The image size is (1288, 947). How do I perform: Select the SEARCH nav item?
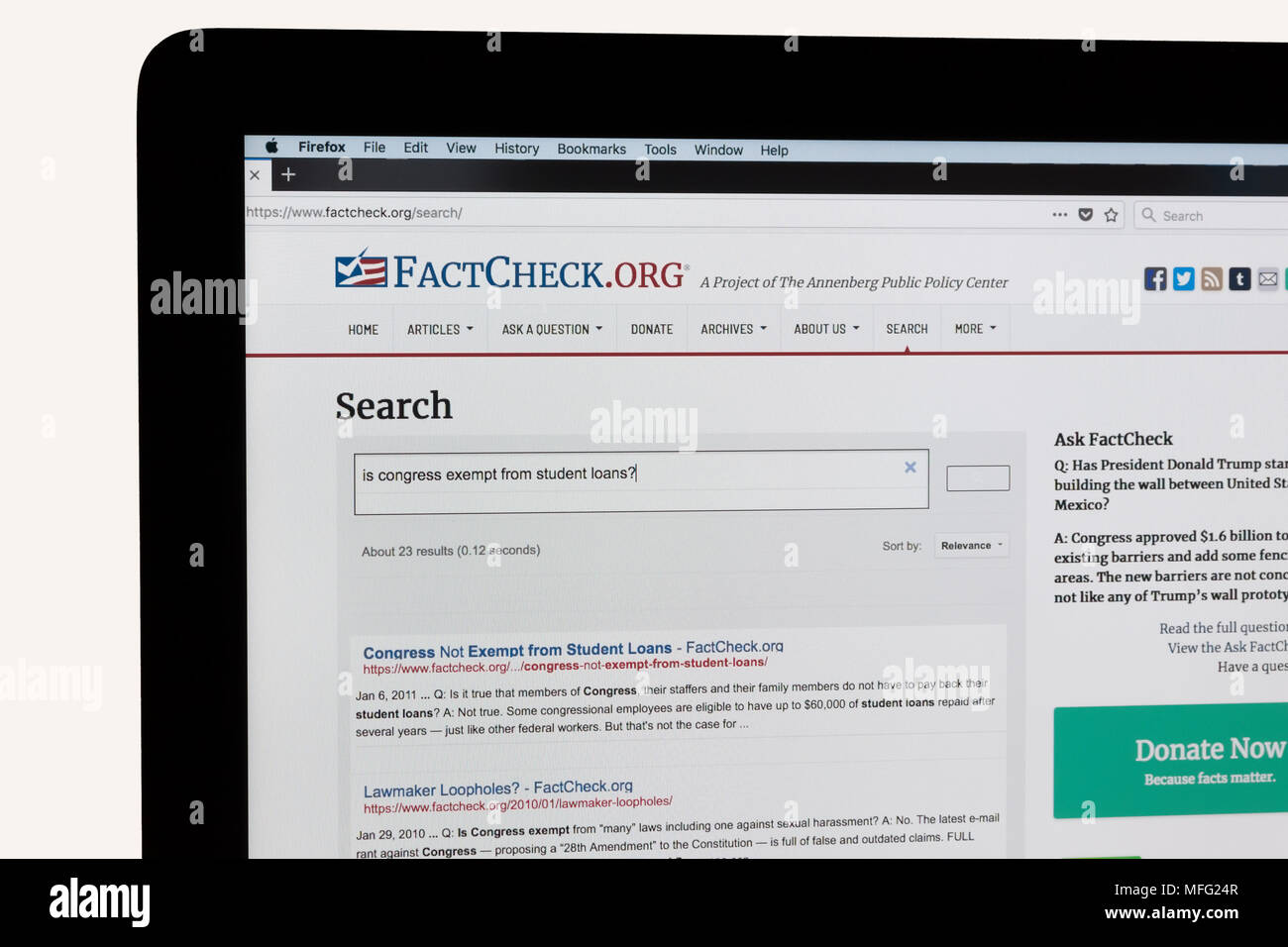907,329
